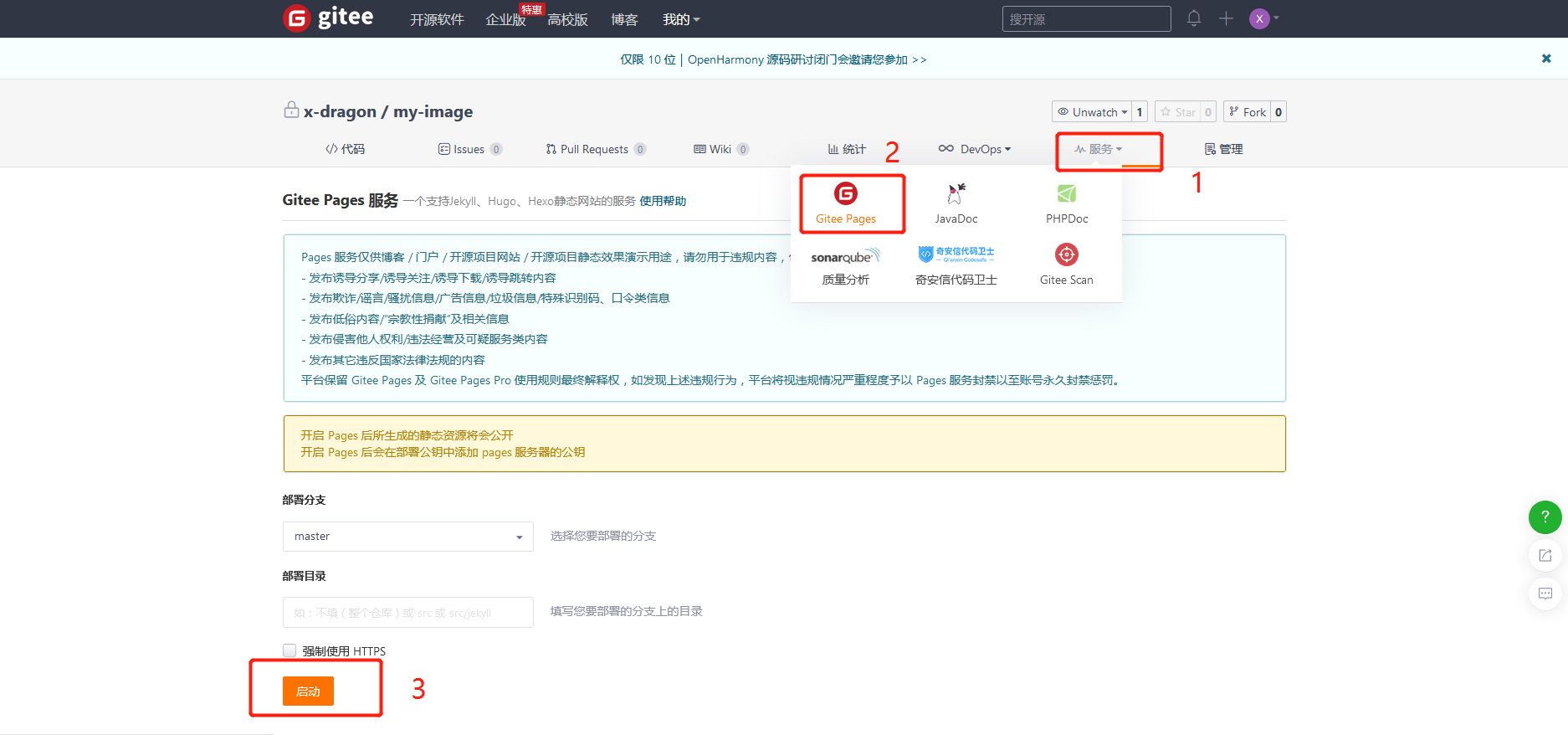
Task: Click the fork count 0
Action: pos(1278,112)
